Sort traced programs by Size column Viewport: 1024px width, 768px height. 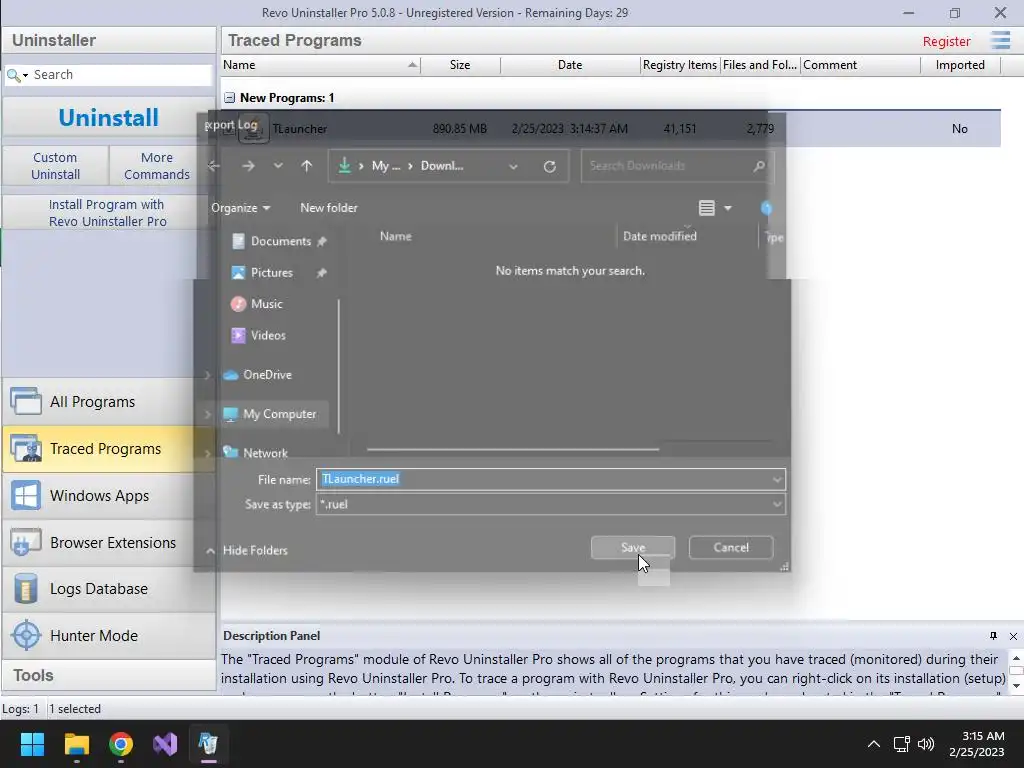tap(460, 65)
